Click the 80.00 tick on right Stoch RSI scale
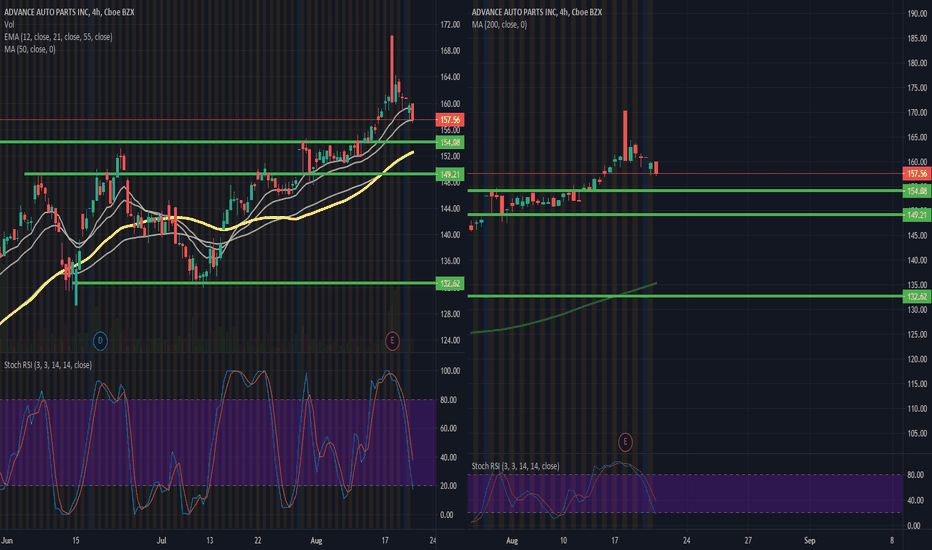This screenshot has height=550, width=932. pos(914,475)
